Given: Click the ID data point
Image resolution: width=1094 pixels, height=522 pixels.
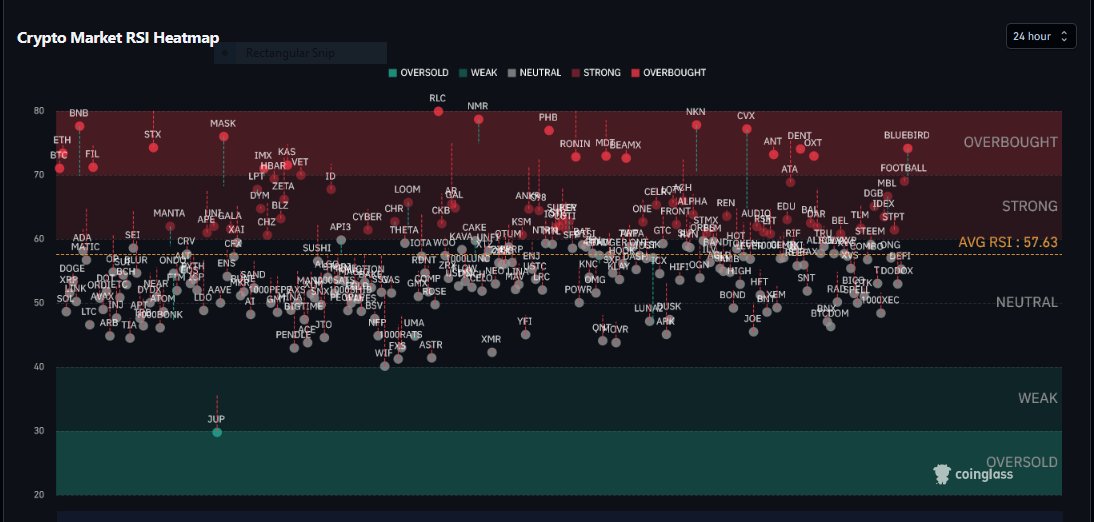Looking at the screenshot, I should (331, 189).
